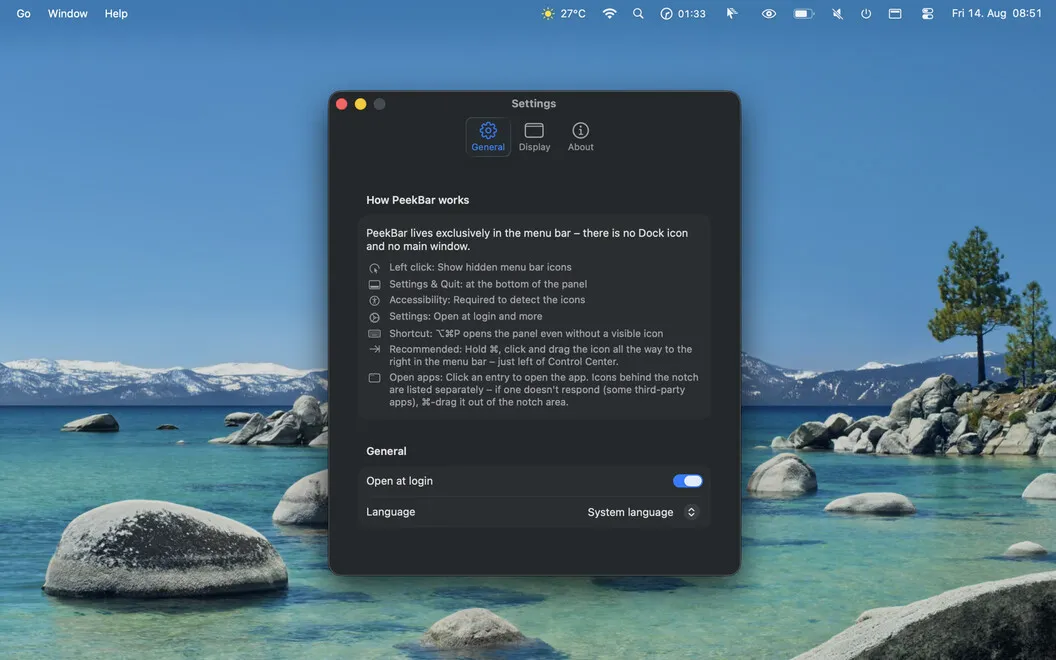Screen dimensions: 1056x660
Task: Open the Language dropdown showing System language
Action: point(642,512)
